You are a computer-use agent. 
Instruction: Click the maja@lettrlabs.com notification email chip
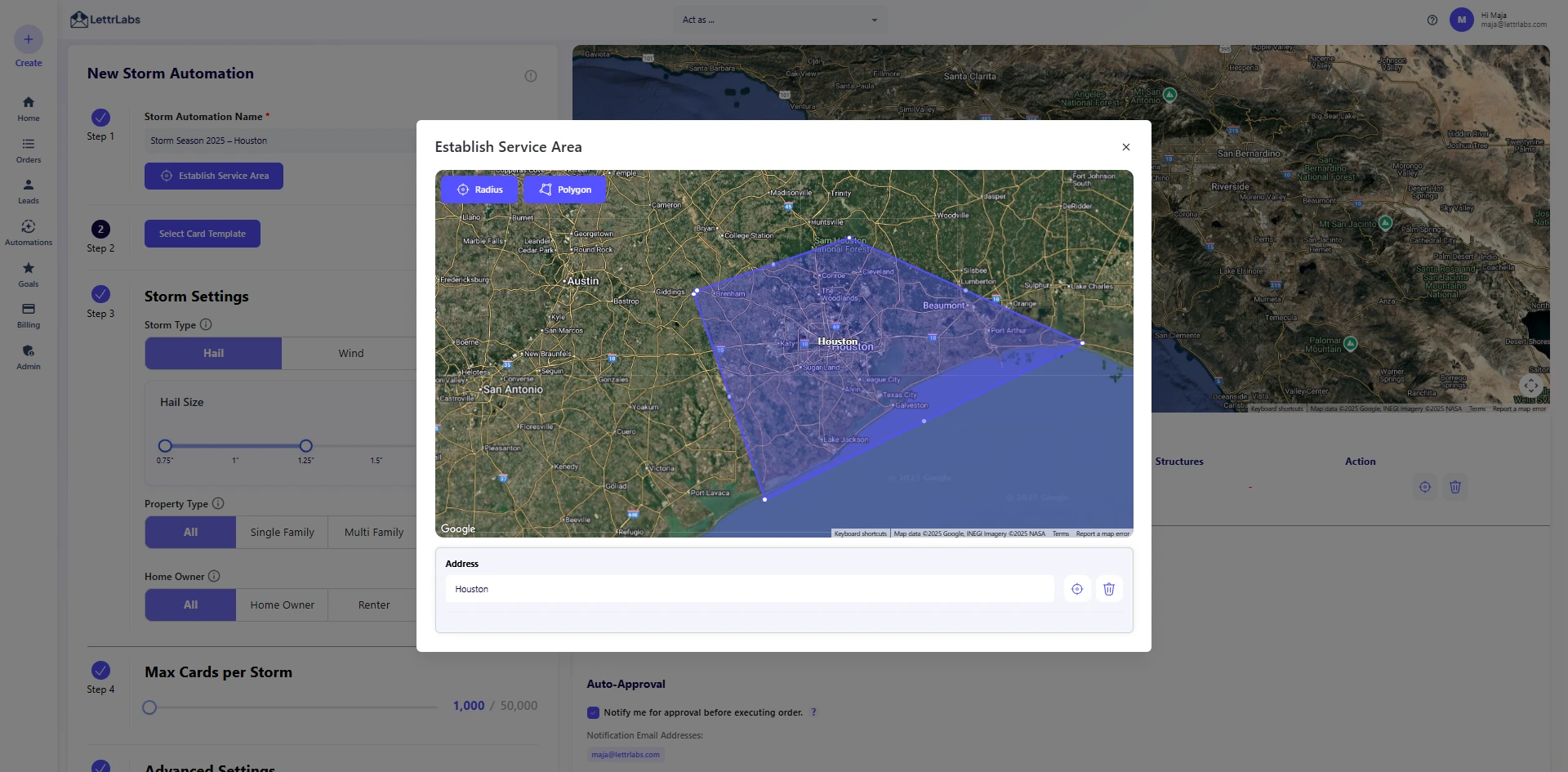point(626,755)
